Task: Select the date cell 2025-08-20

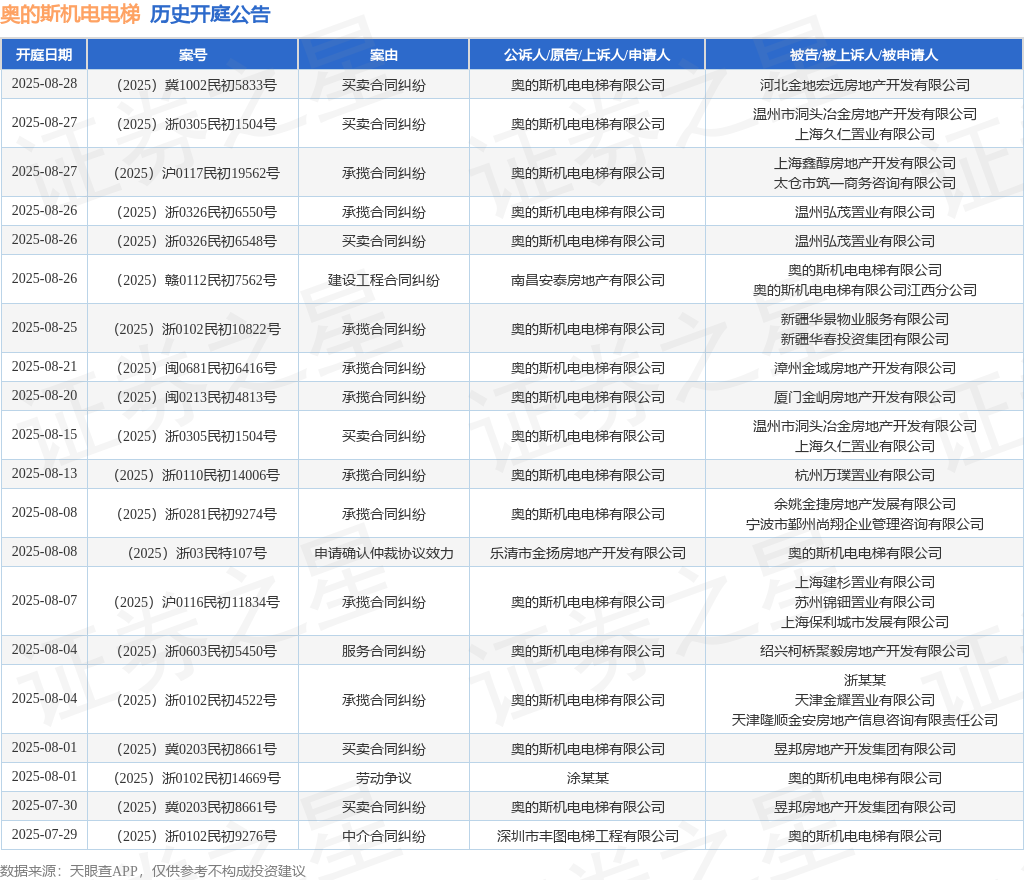Action: (44, 396)
